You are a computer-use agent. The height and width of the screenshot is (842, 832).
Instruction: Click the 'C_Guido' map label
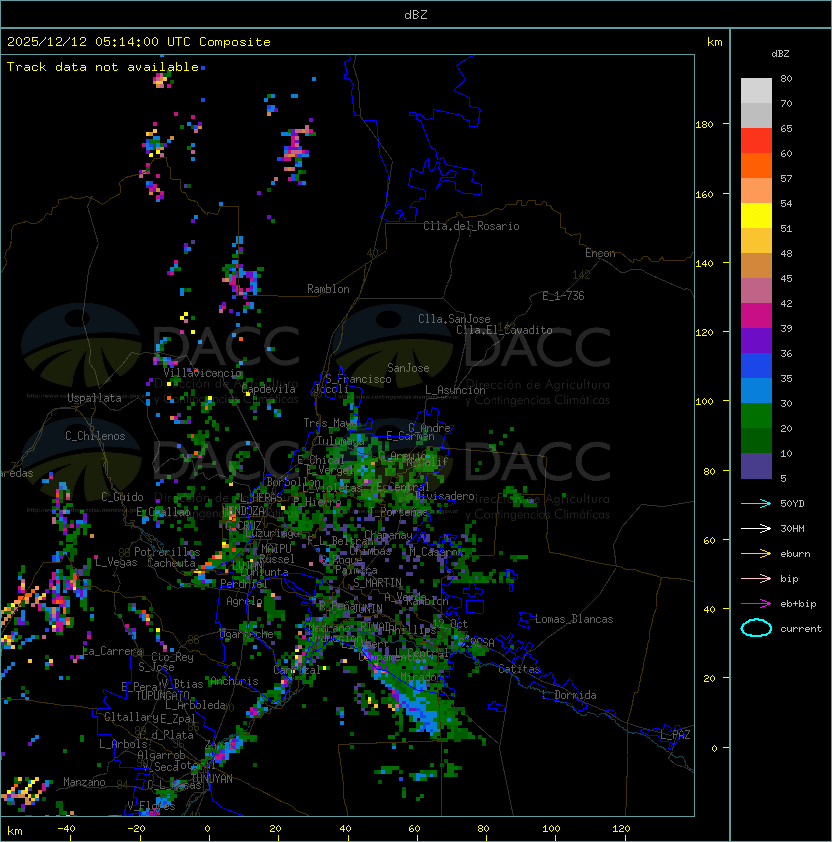point(122,497)
